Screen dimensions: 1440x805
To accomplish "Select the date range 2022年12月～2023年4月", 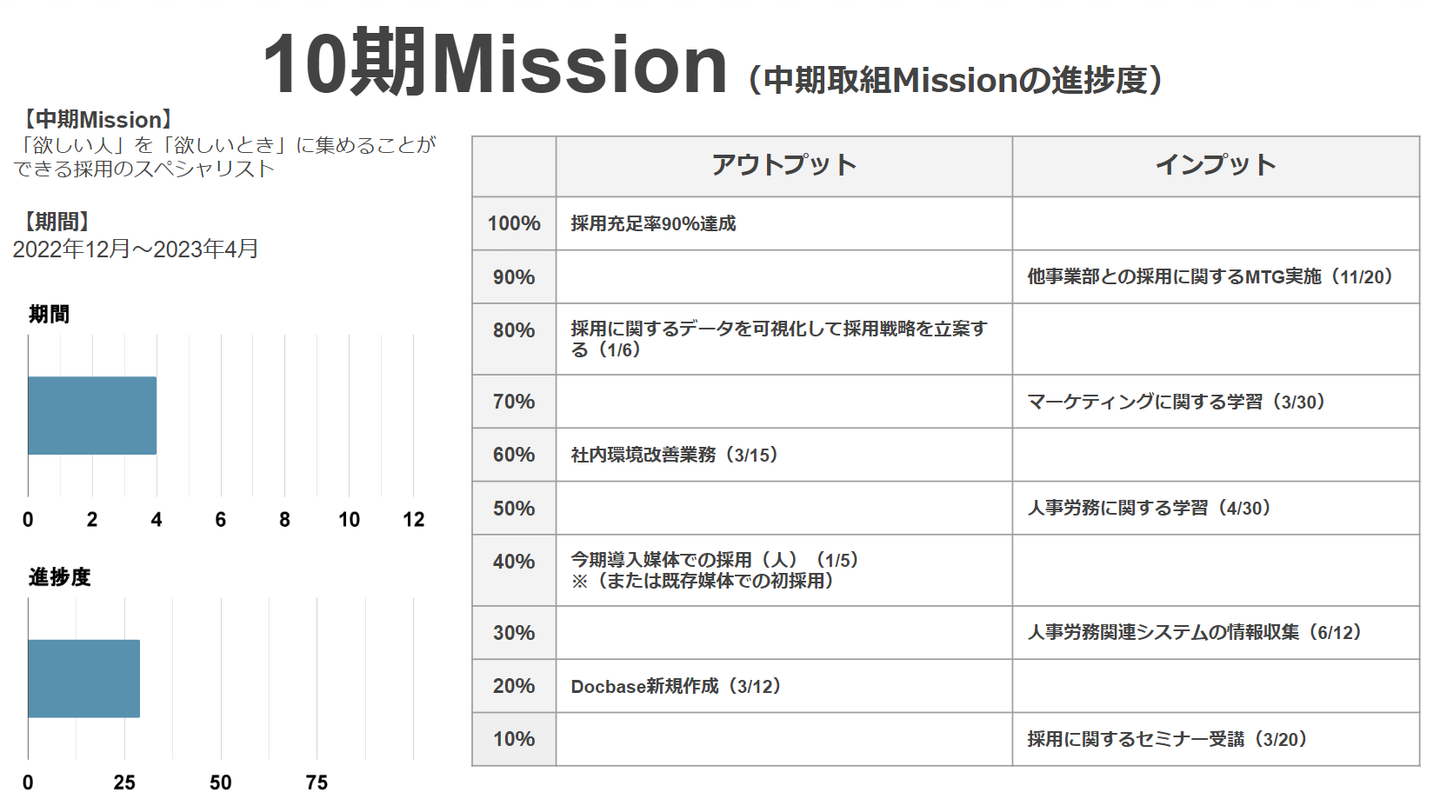I will coord(135,249).
